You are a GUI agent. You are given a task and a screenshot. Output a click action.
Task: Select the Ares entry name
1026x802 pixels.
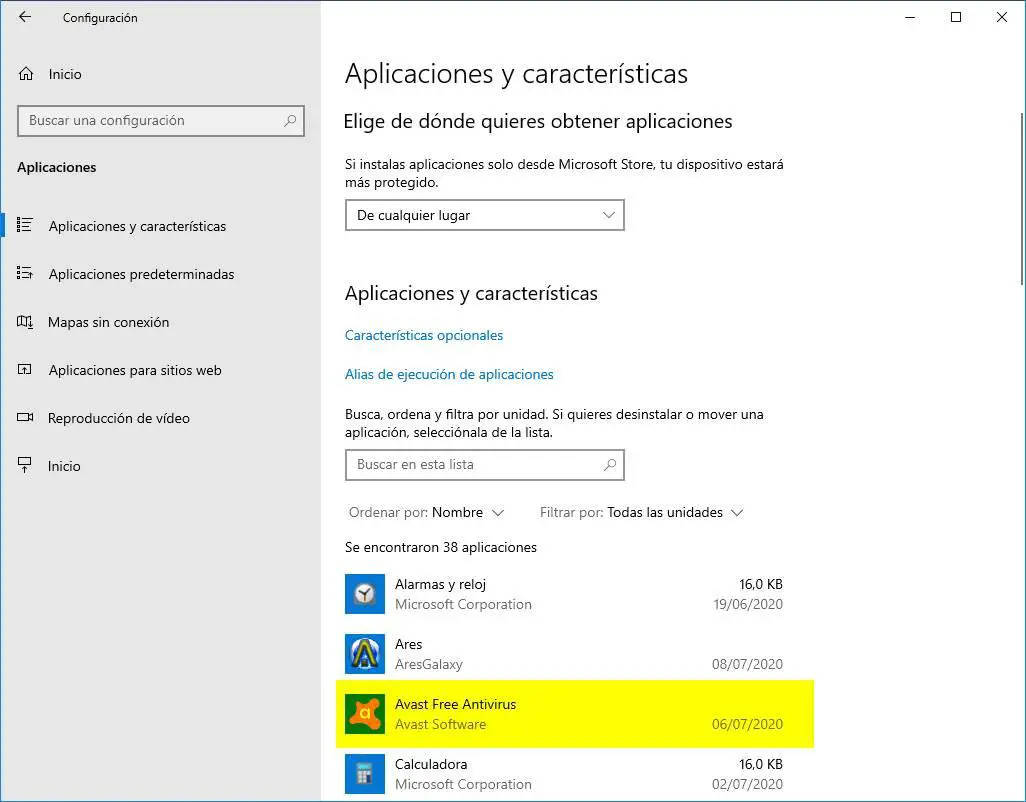[x=408, y=644]
